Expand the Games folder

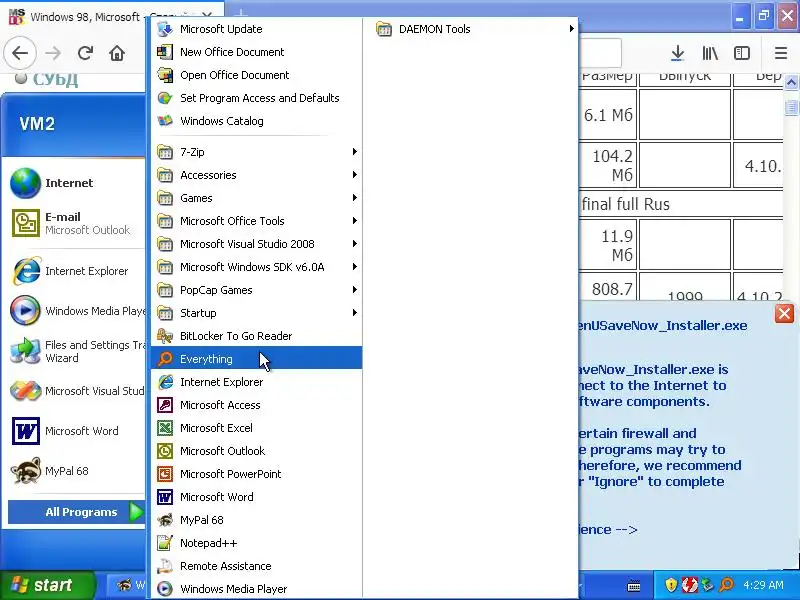[257, 197]
